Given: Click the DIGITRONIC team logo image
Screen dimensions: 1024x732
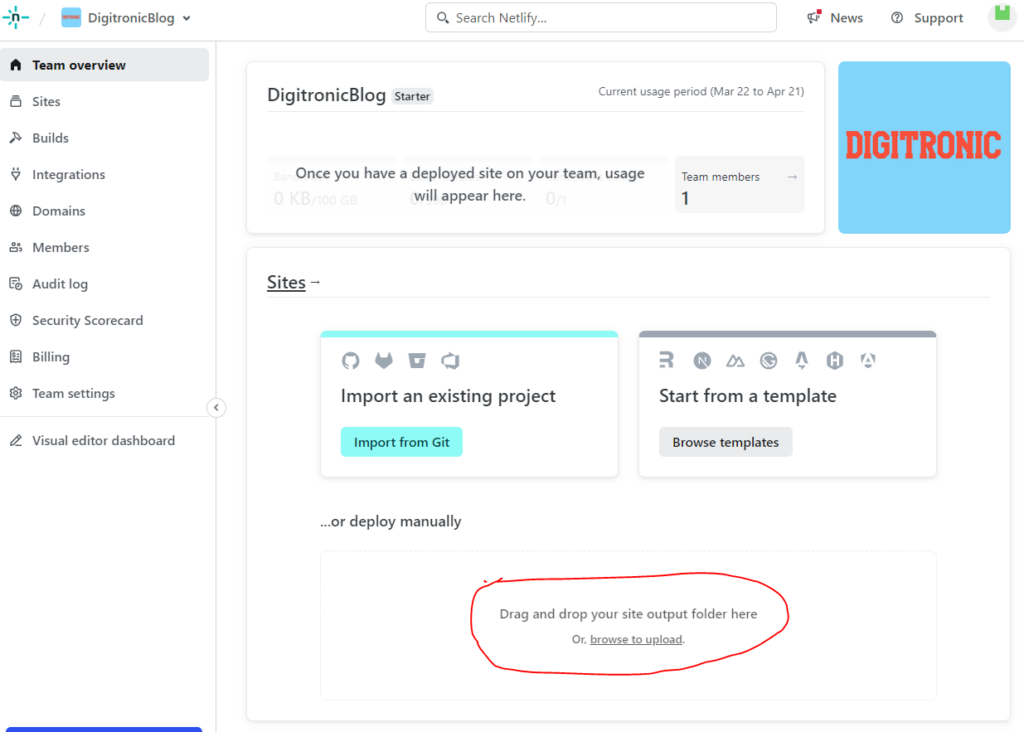Looking at the screenshot, I should 924,148.
